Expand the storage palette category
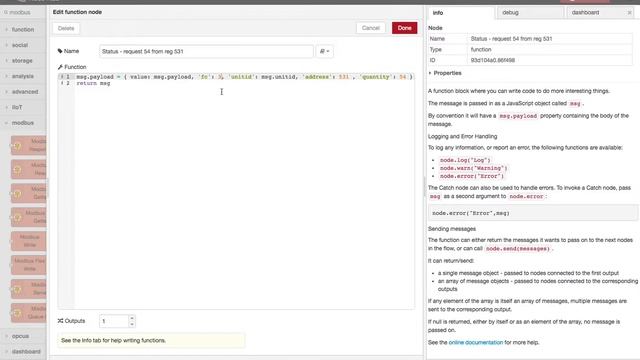Viewport: 640px width, 360px height. (x=23, y=60)
